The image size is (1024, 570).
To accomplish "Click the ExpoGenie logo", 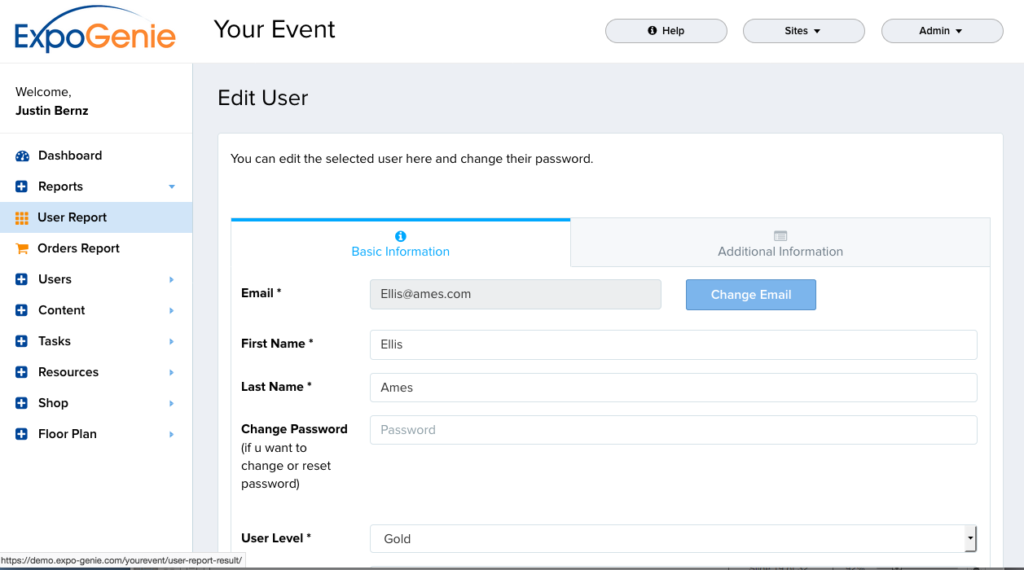I will click(95, 31).
